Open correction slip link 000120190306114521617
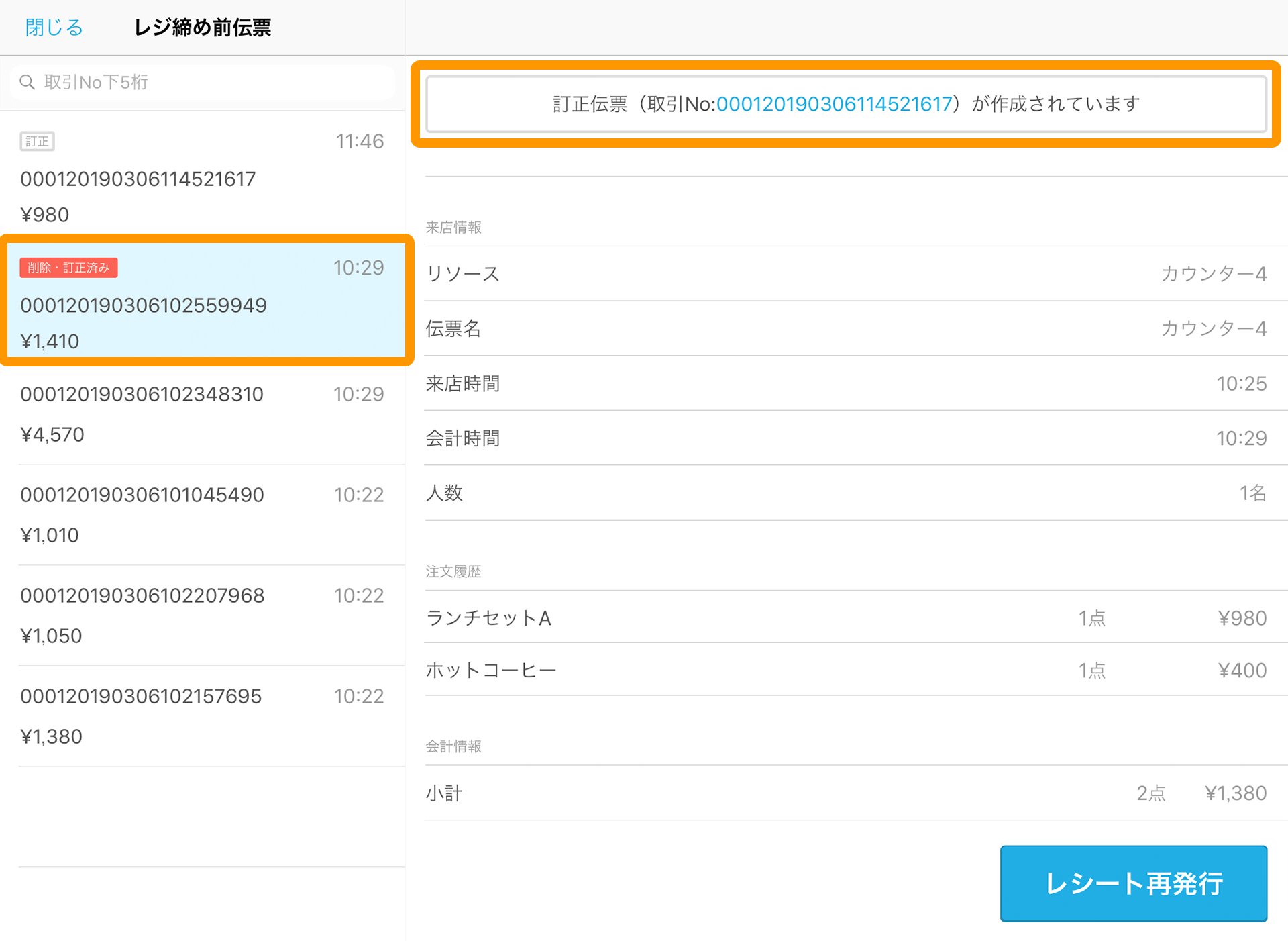This screenshot has width=1288, height=941. [x=834, y=104]
